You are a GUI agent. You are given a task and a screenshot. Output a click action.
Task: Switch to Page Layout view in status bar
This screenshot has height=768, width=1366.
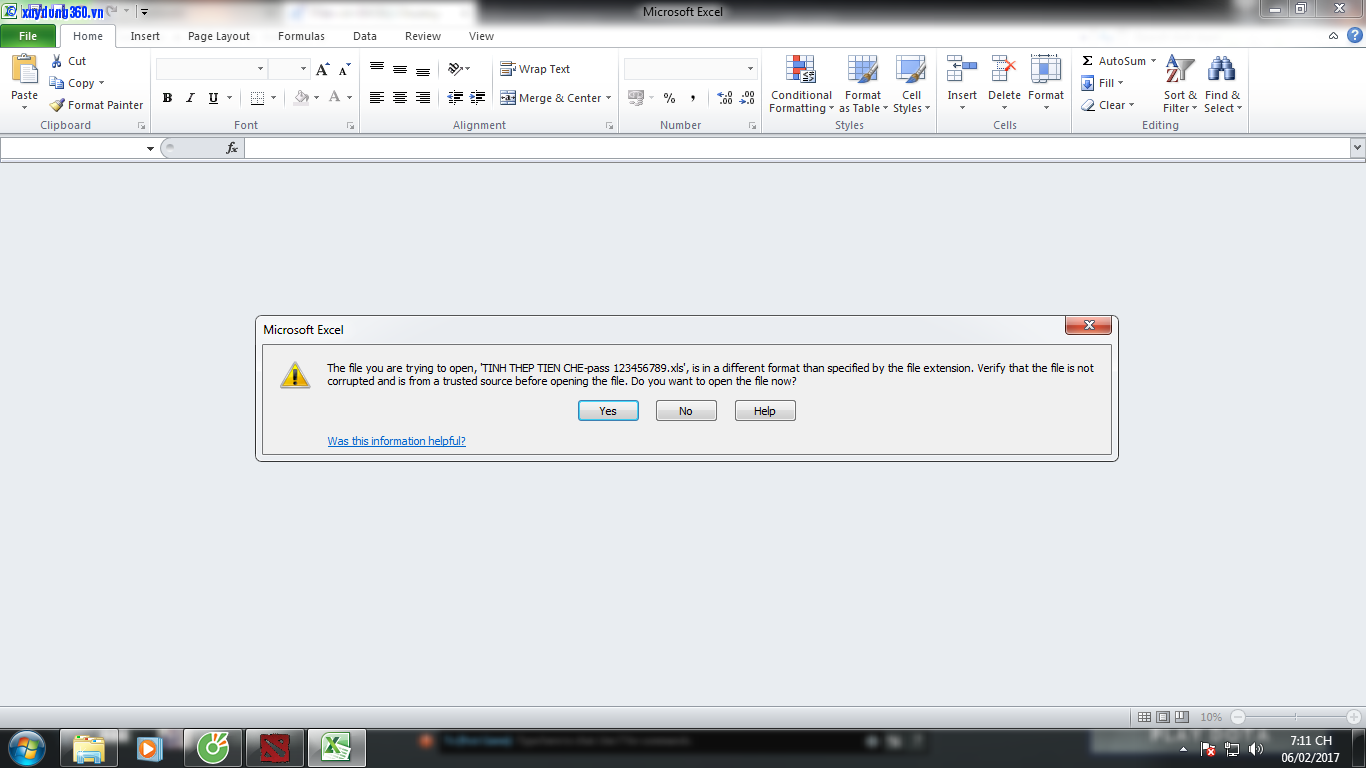tap(1163, 717)
